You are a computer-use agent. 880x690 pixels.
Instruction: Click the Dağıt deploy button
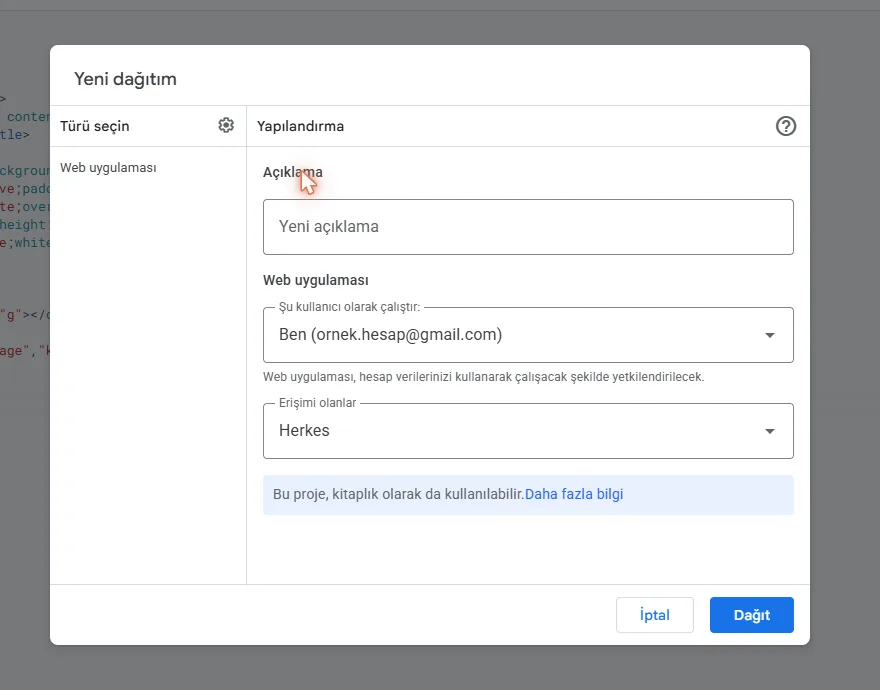751,615
